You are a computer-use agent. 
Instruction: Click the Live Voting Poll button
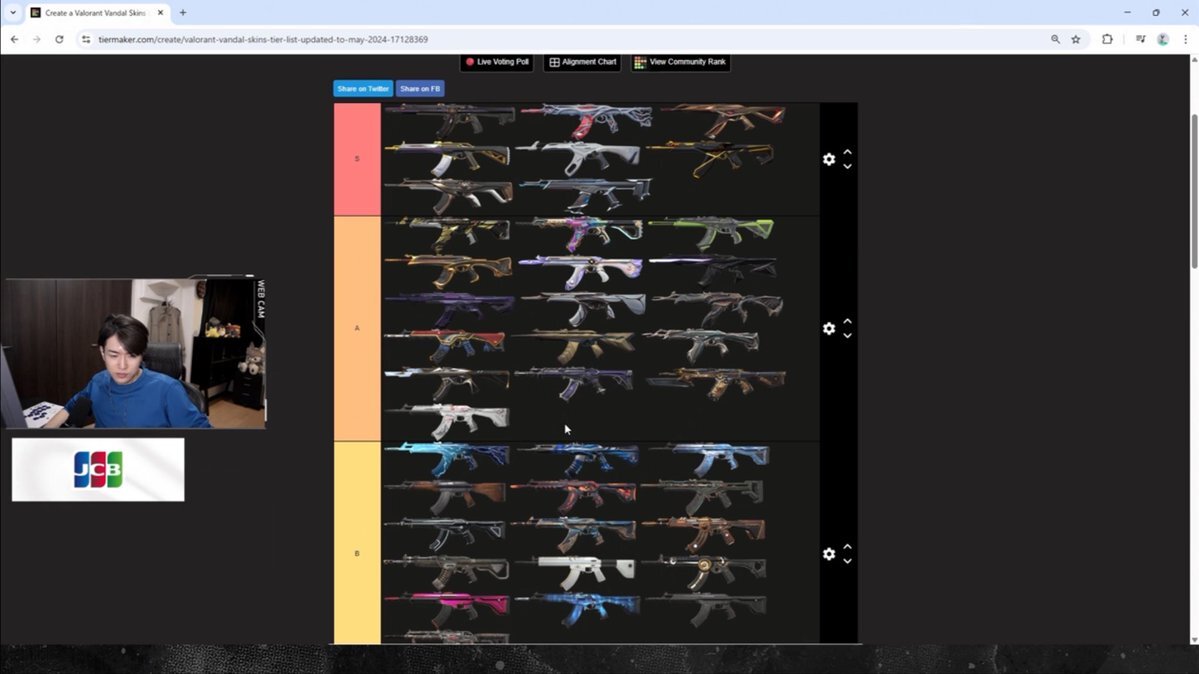pos(497,62)
